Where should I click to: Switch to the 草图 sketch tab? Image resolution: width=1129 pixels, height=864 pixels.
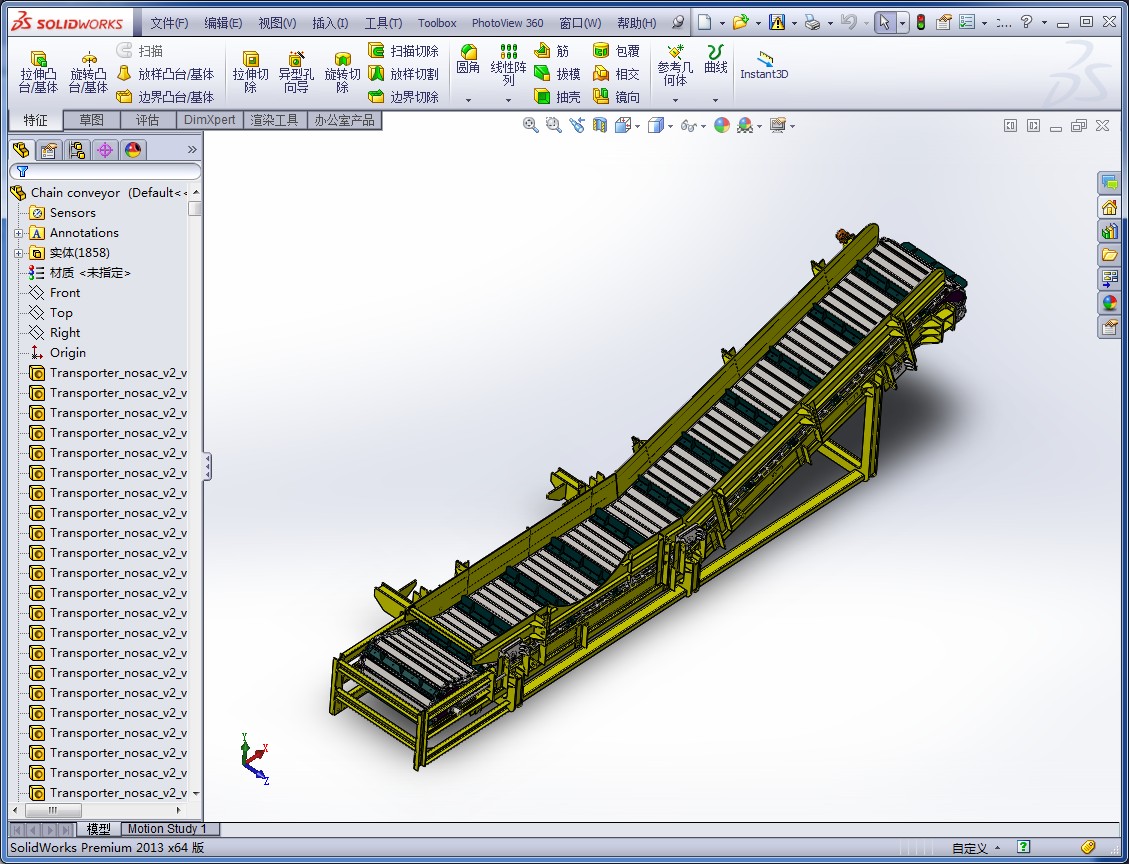pyautogui.click(x=91, y=120)
